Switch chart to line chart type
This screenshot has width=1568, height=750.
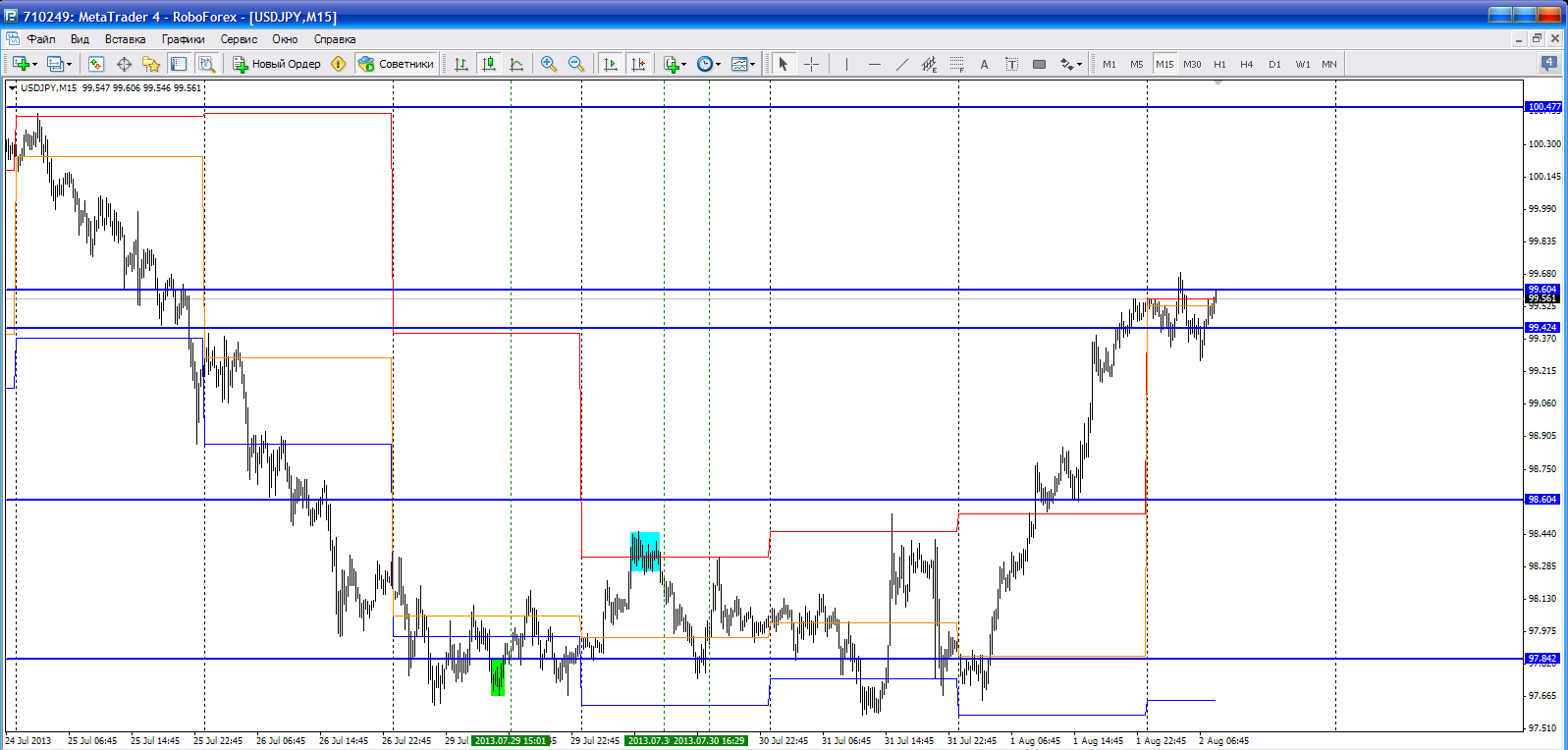(x=516, y=64)
